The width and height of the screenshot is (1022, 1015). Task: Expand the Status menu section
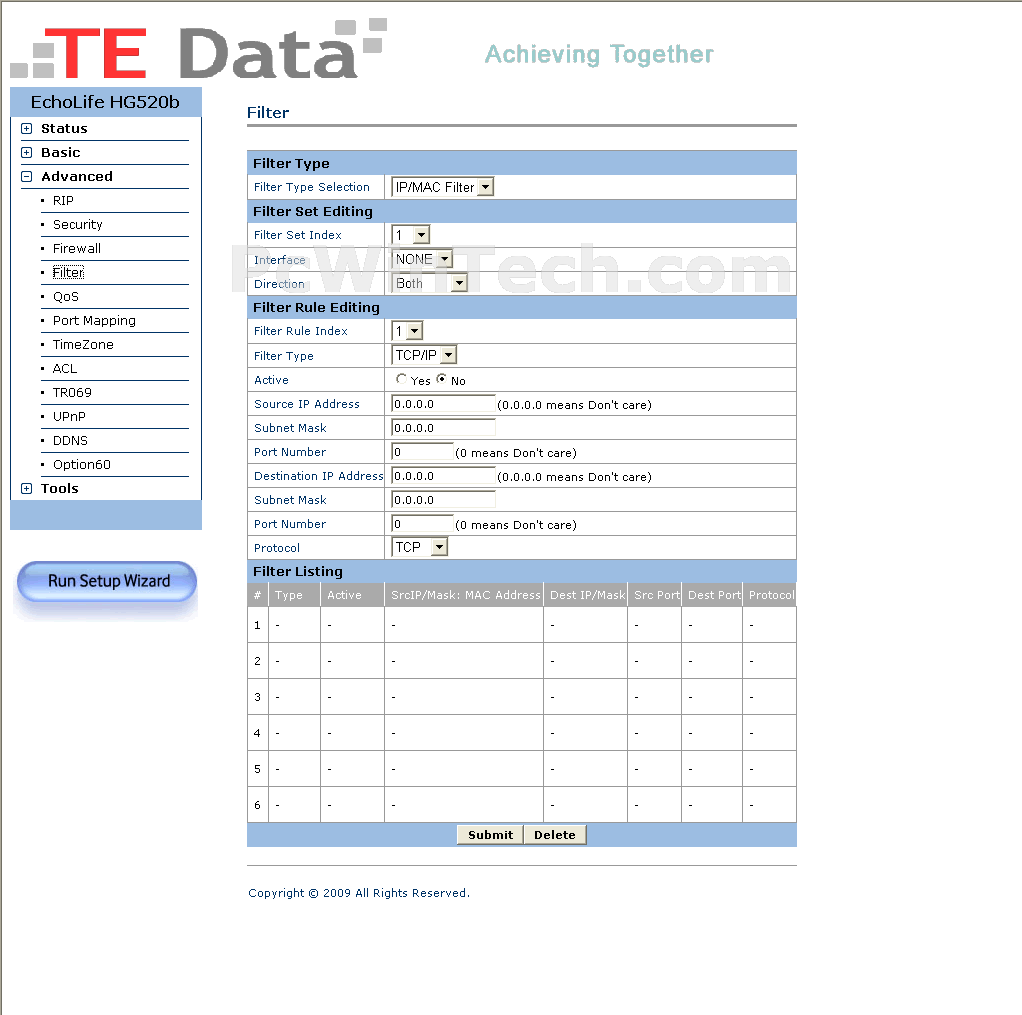(26, 128)
